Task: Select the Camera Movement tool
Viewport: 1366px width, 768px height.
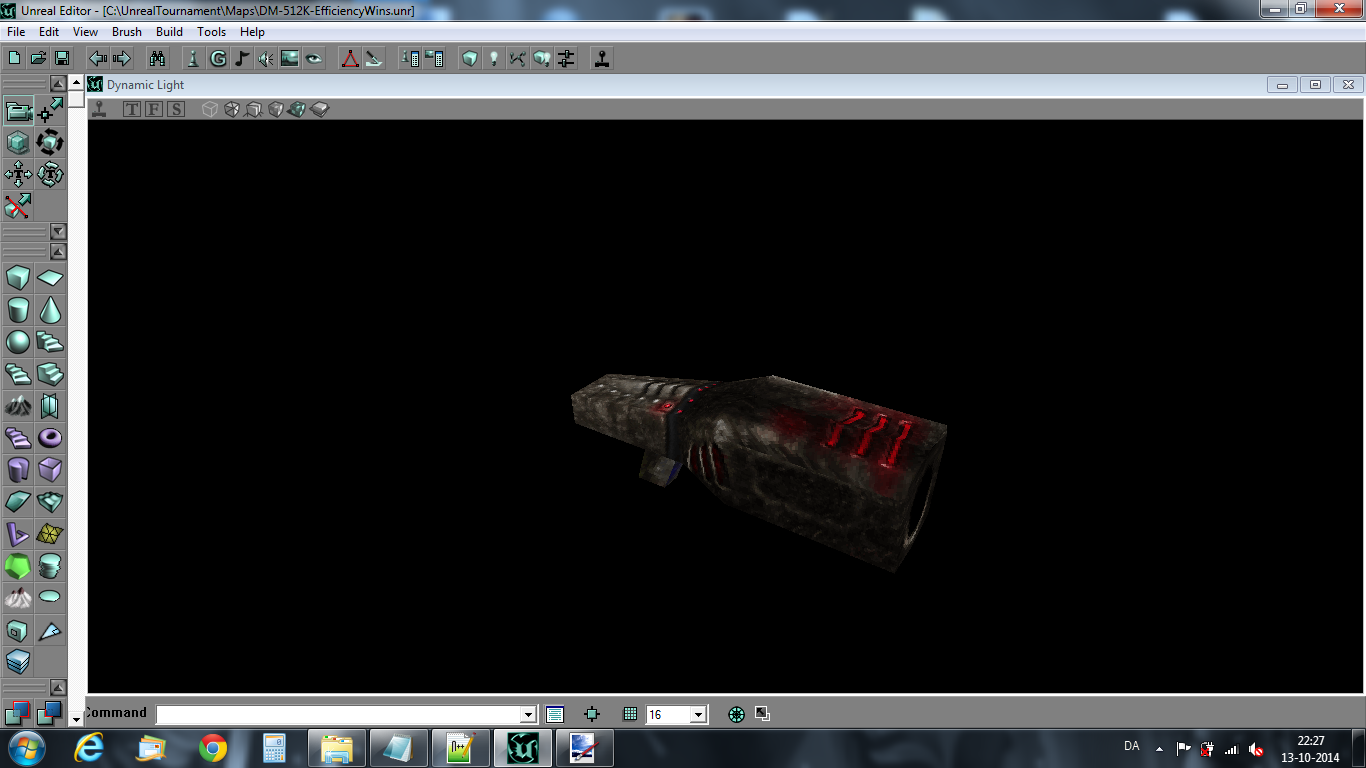Action: [18, 111]
